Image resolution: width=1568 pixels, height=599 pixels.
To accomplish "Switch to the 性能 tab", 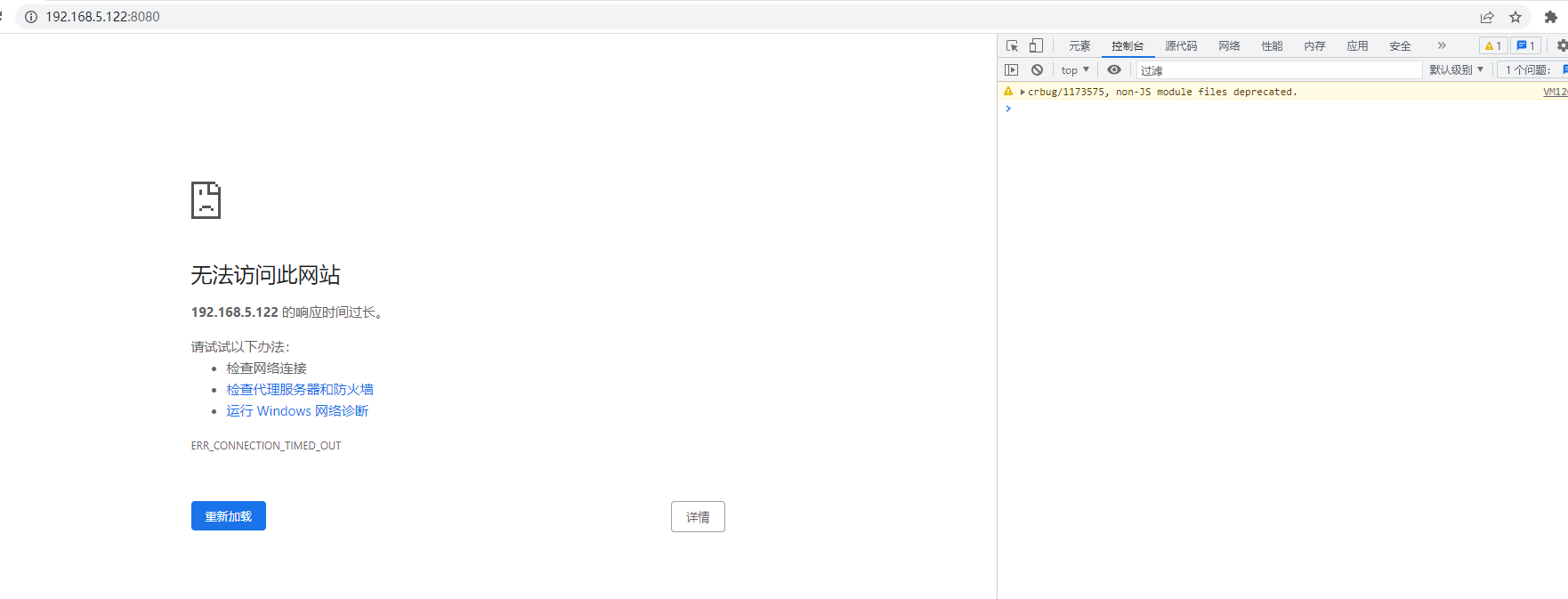I will (1272, 45).
